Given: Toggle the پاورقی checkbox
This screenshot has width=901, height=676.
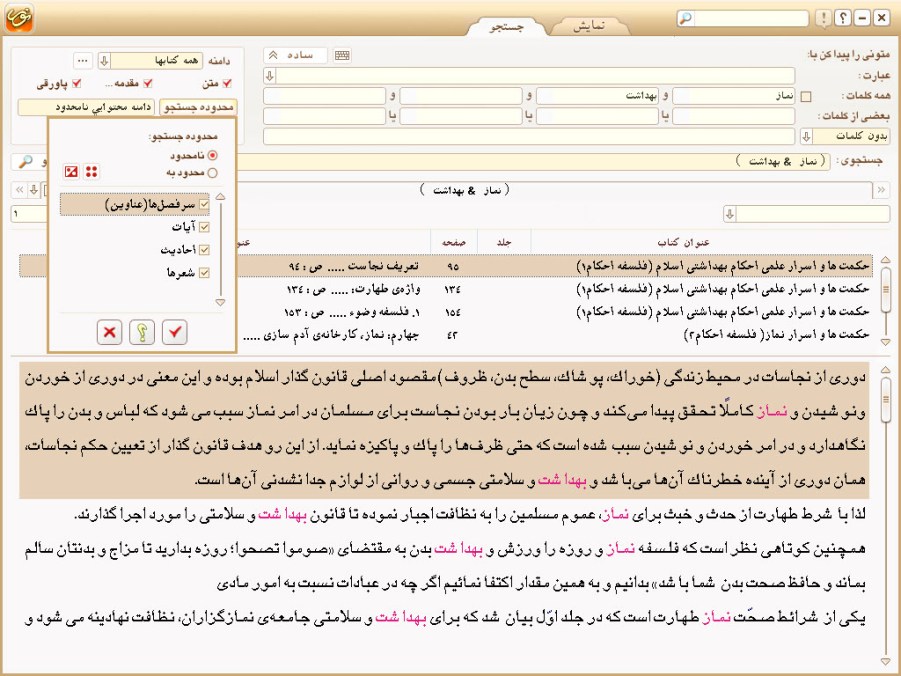Looking at the screenshot, I should point(76,84).
